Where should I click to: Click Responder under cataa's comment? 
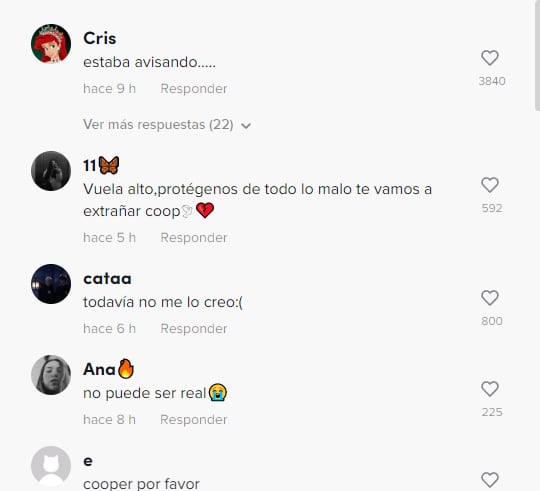coord(194,329)
